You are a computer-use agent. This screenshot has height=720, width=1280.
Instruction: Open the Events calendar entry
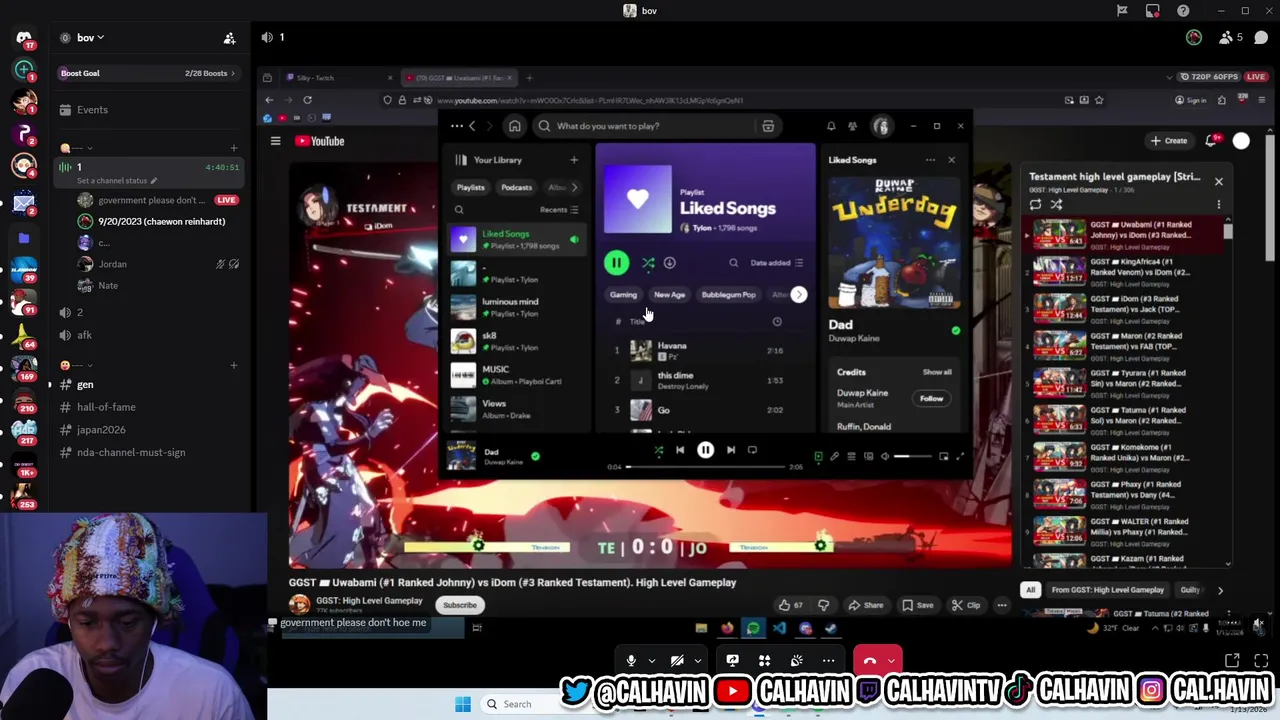[150, 110]
